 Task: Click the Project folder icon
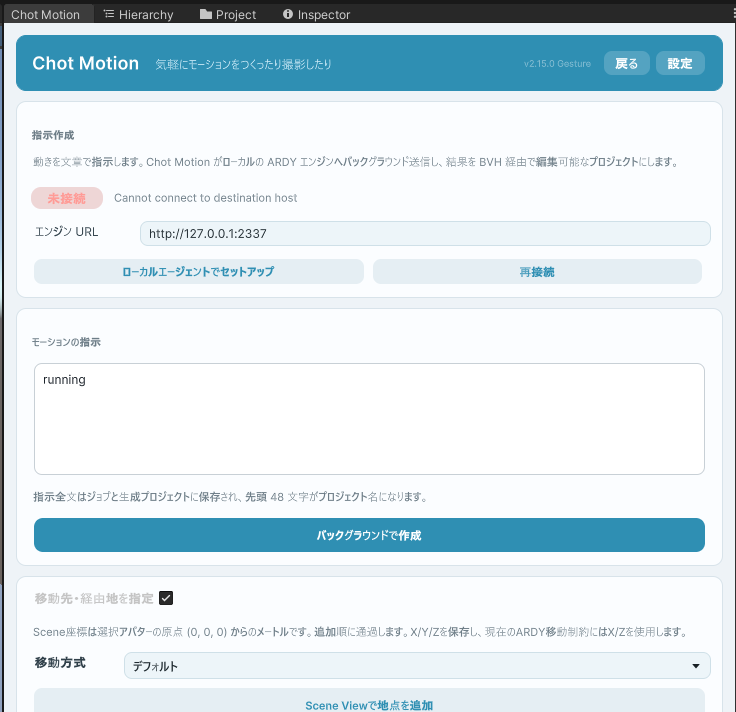(x=206, y=14)
